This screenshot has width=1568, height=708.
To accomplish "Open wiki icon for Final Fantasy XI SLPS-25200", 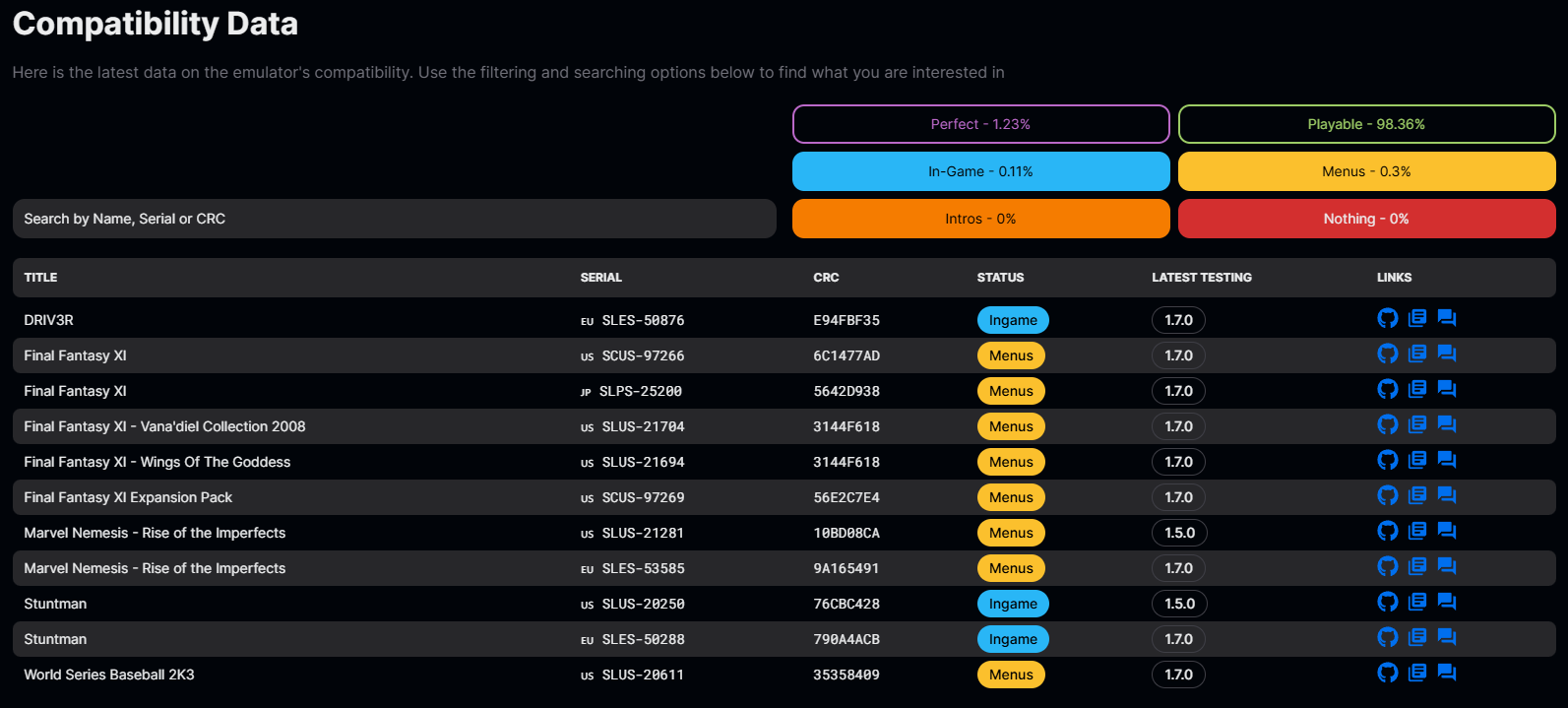I will 1417,389.
